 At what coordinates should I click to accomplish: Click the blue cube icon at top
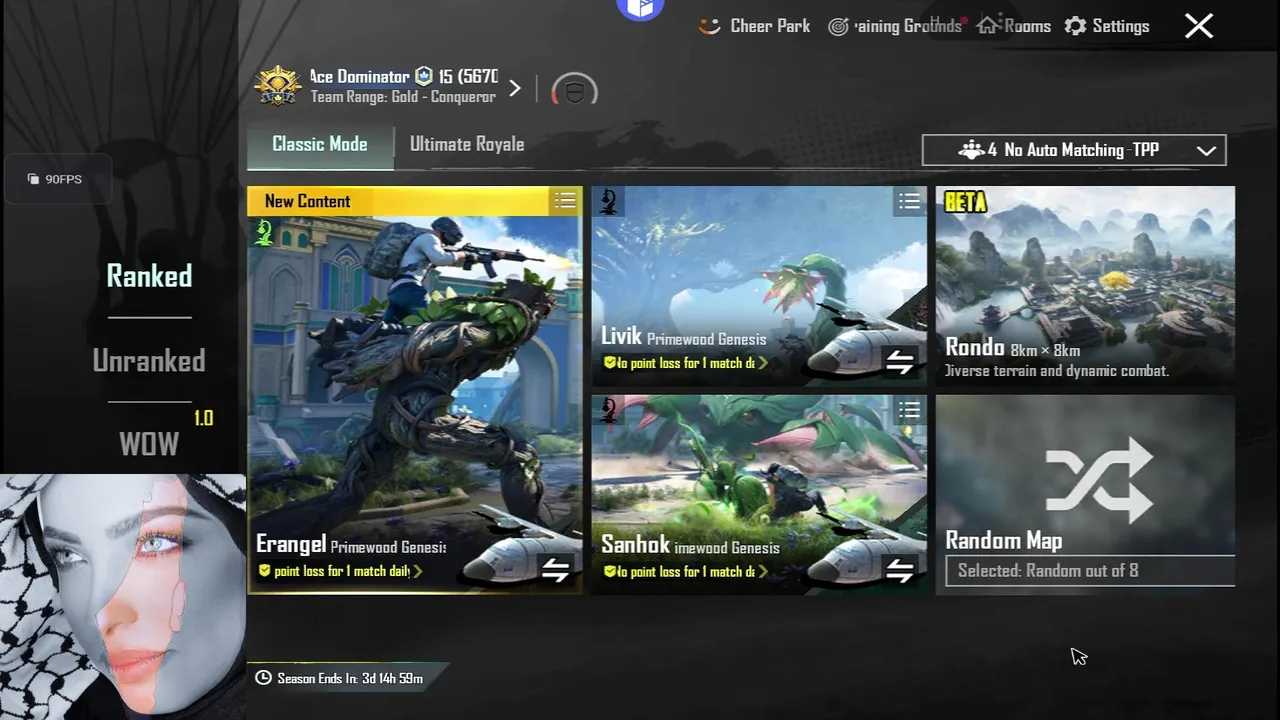click(641, 9)
